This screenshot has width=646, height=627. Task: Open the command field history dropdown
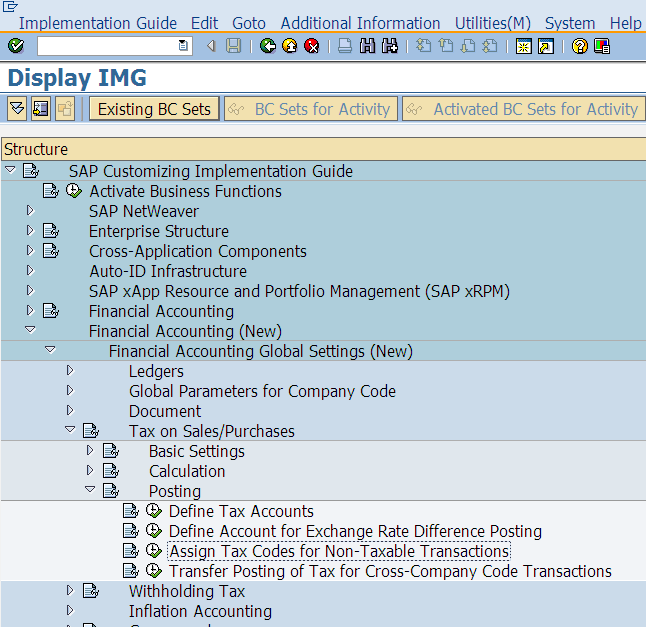click(x=183, y=46)
